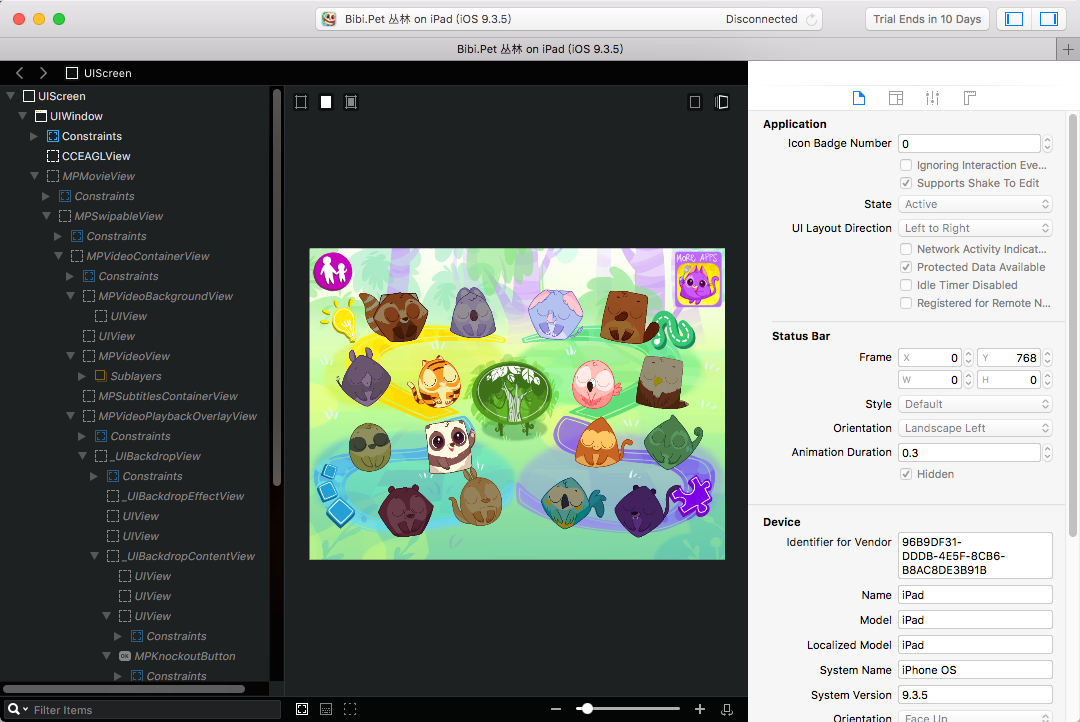
Task: Click the dashed selection icon in bottom bar
Action: 350,709
